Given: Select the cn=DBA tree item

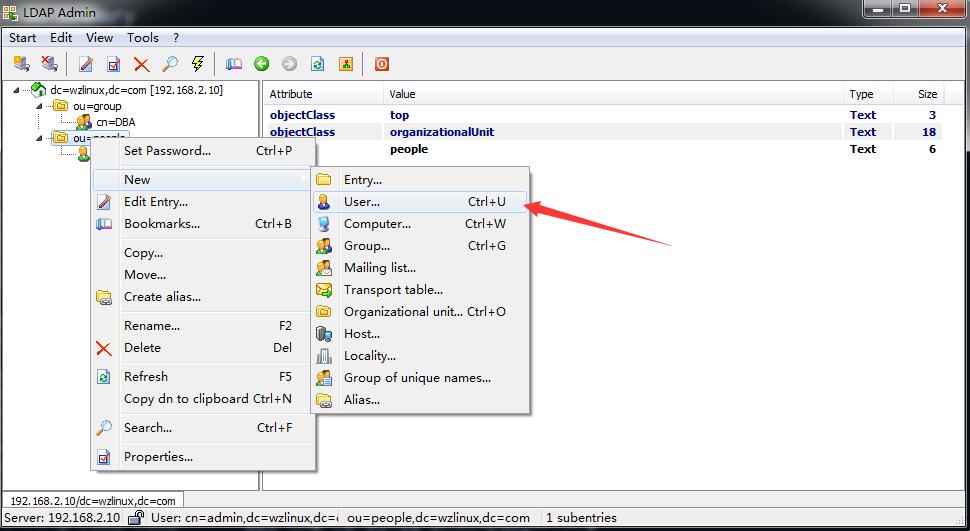Looking at the screenshot, I should click(x=116, y=123).
